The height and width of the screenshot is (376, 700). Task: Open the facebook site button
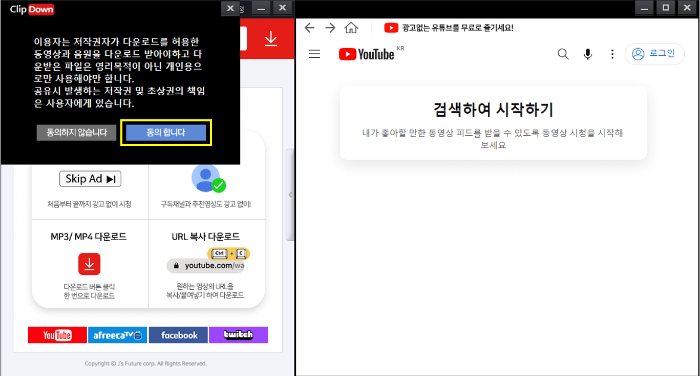point(178,335)
